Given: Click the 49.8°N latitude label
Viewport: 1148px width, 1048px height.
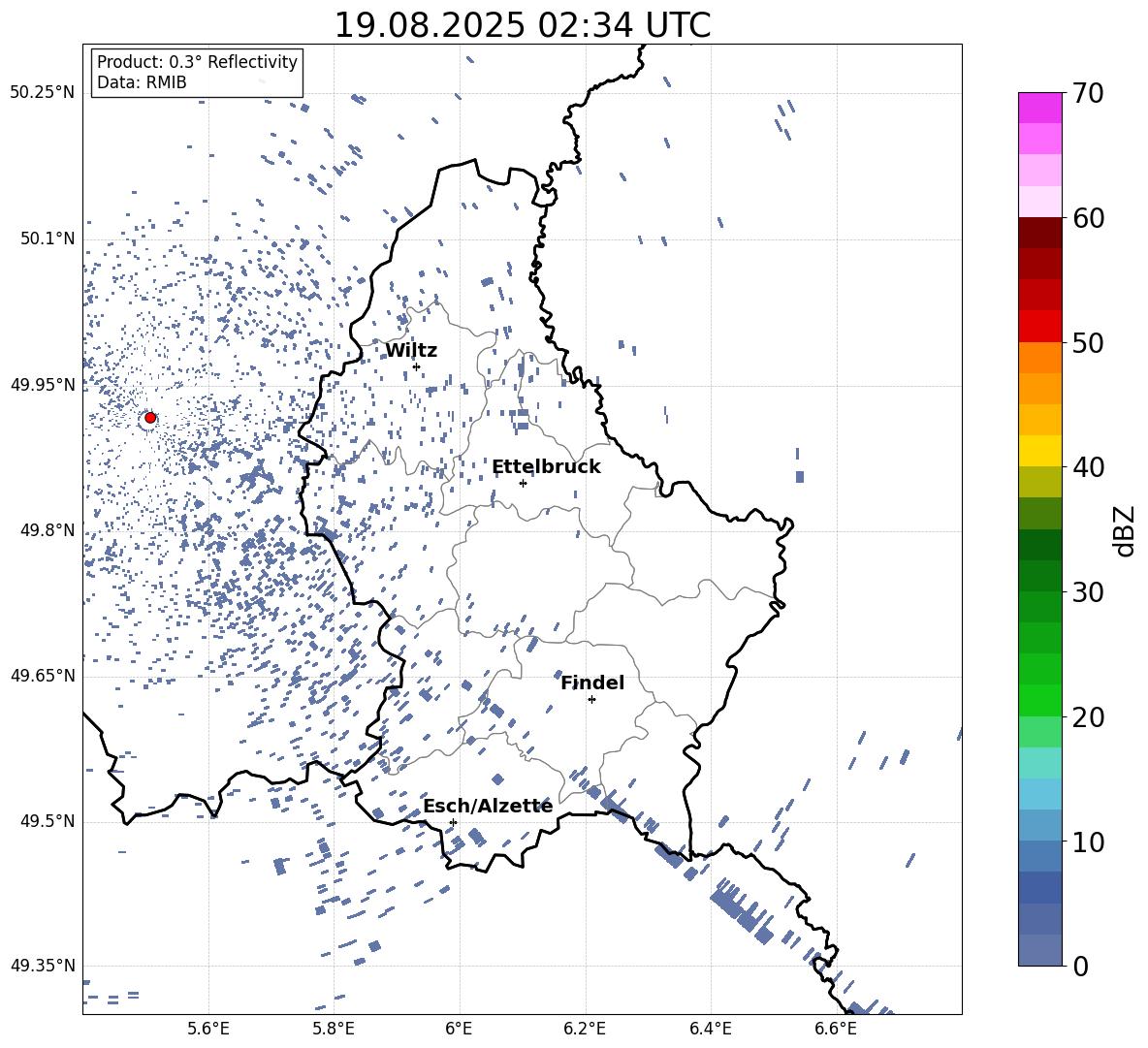Looking at the screenshot, I should pyautogui.click(x=48, y=530).
